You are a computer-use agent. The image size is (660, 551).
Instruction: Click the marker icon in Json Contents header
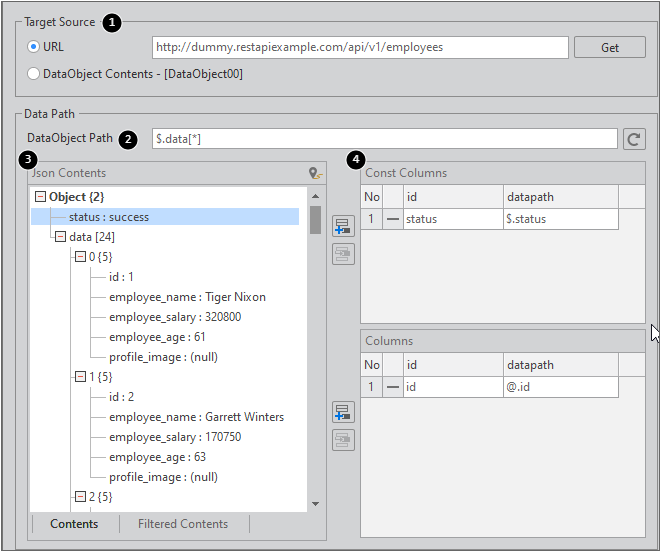pos(316,173)
